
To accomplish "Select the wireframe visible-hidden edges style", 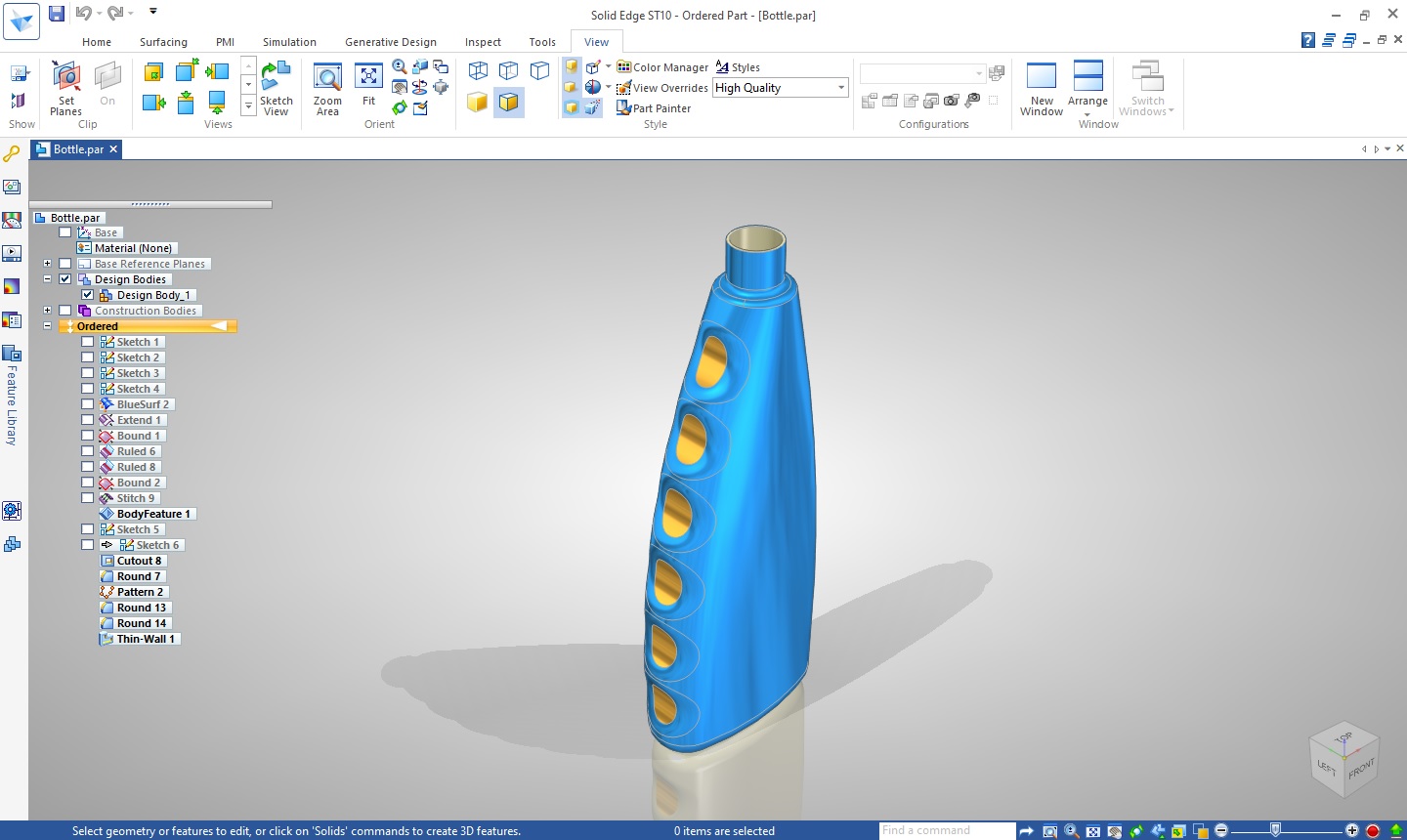I will click(508, 70).
